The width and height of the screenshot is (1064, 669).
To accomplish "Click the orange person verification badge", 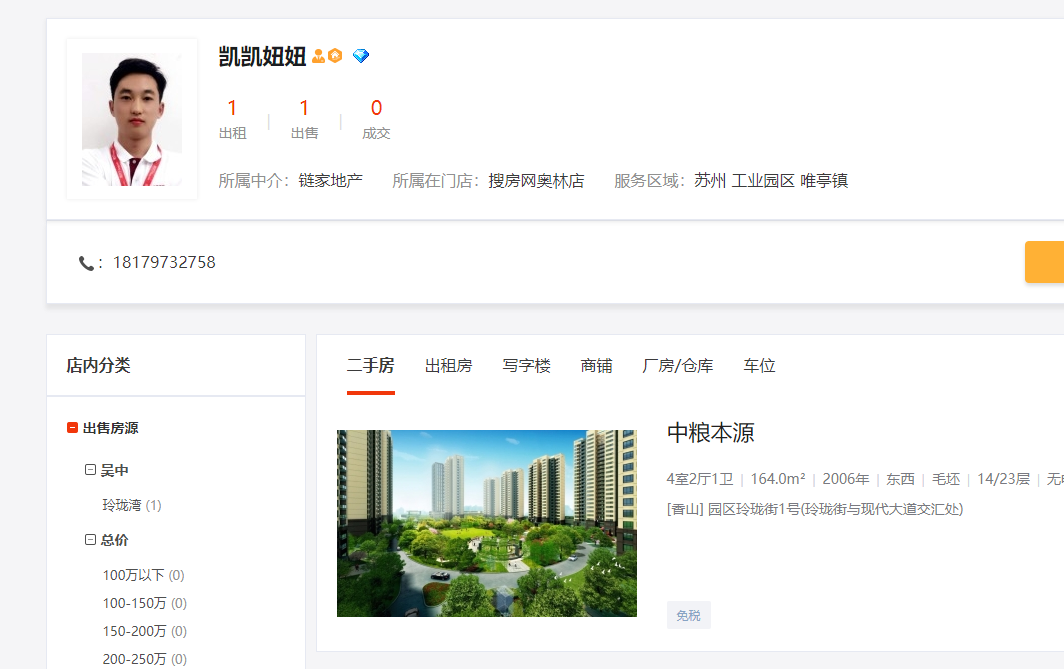I will 318,57.
